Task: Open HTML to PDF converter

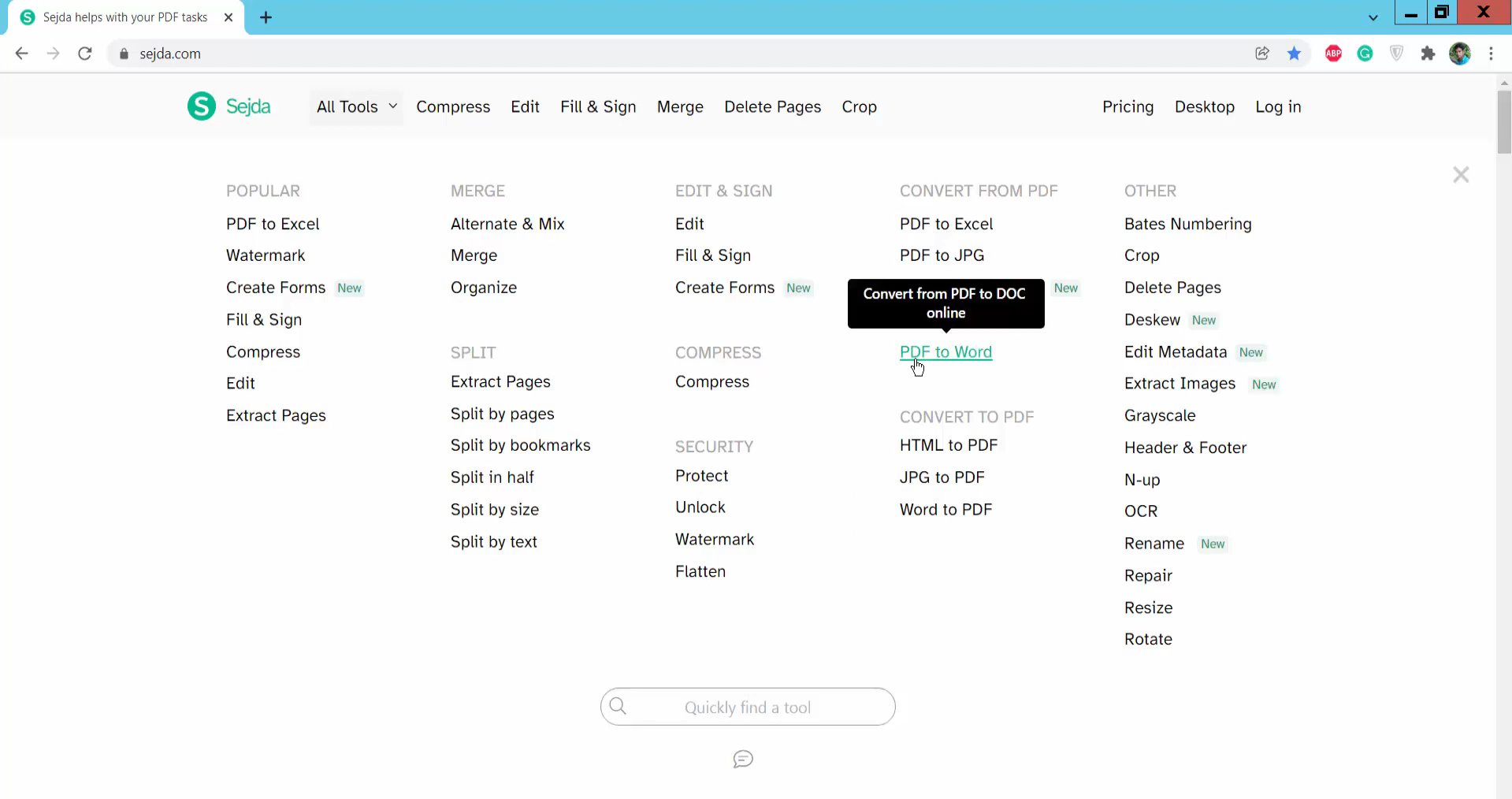Action: [949, 445]
